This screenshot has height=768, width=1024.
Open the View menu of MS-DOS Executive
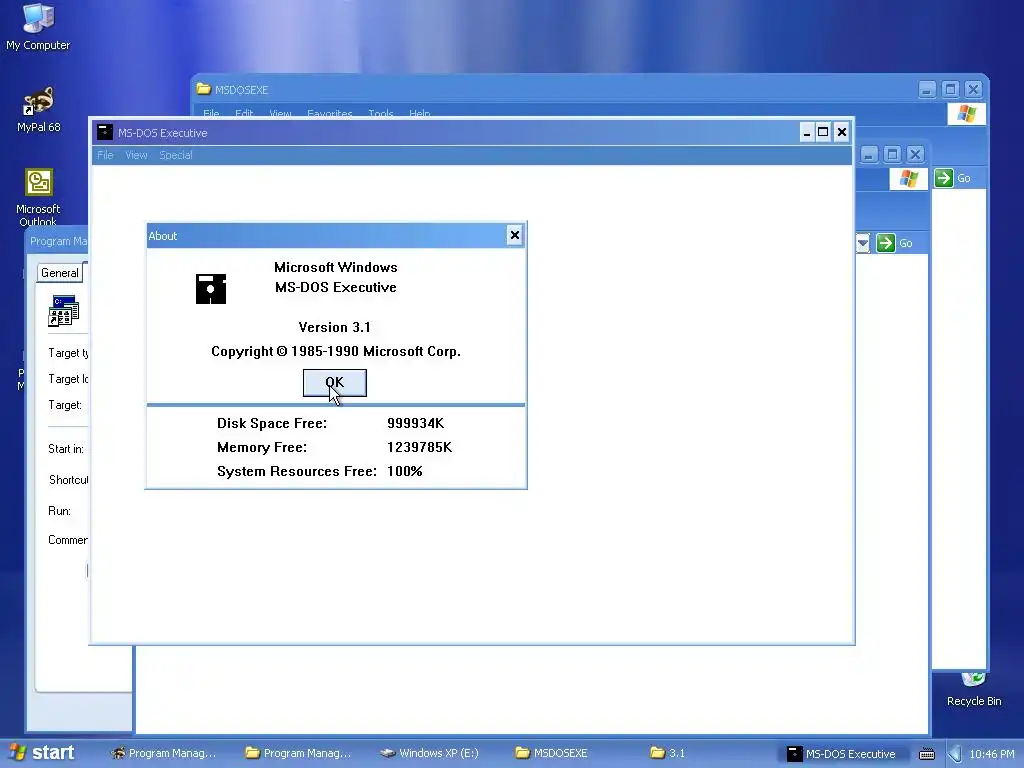point(136,155)
